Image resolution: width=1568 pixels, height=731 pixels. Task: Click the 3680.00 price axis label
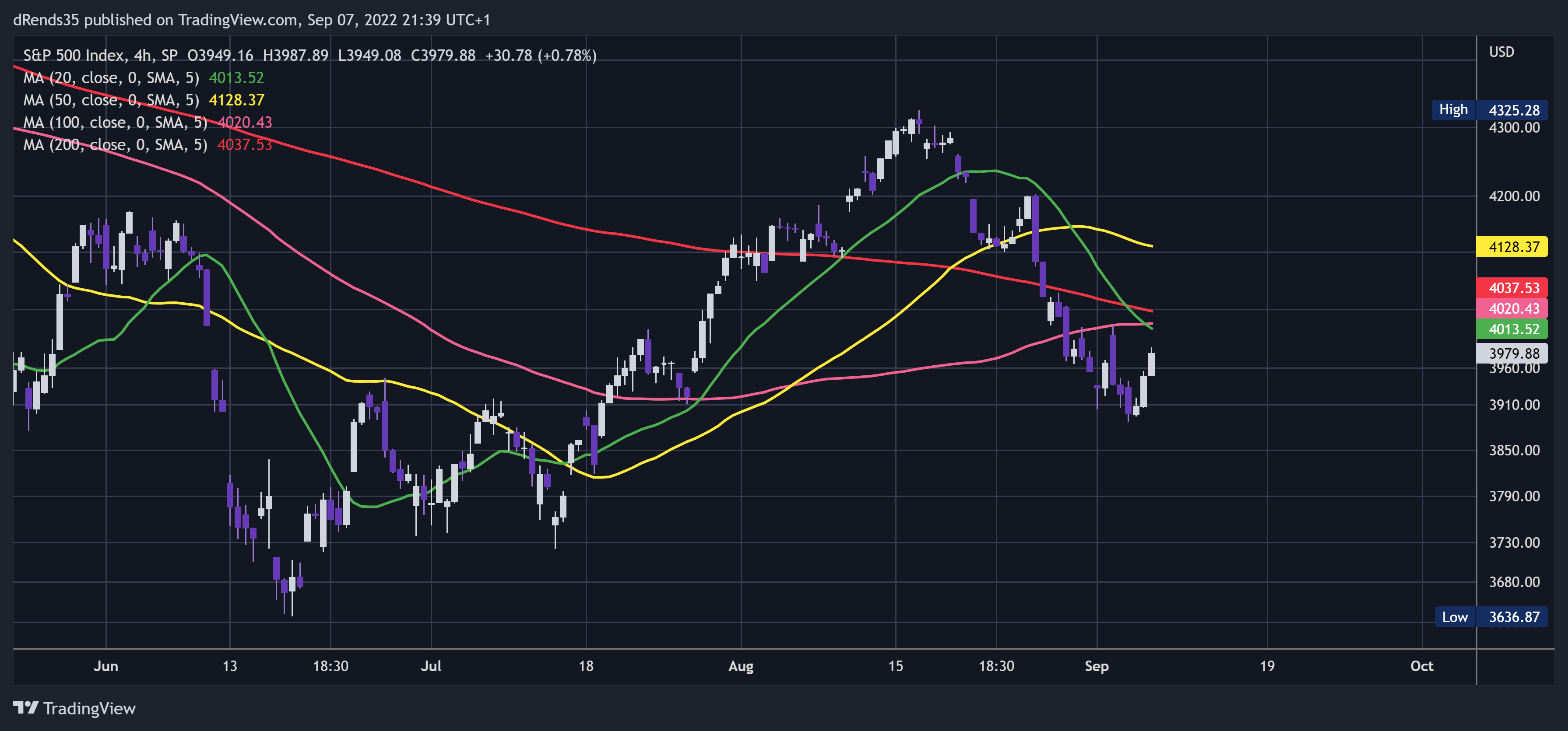point(1514,582)
